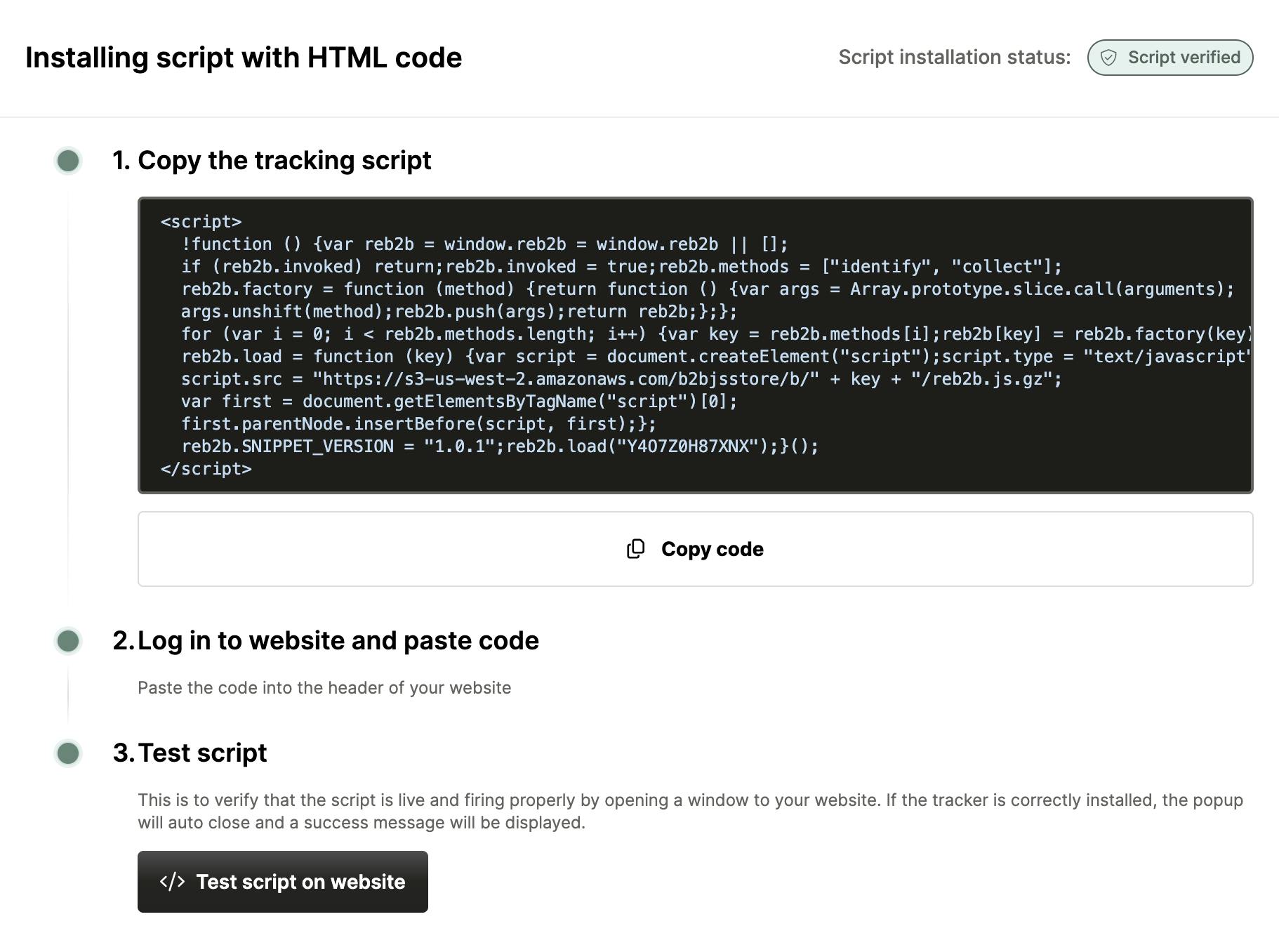Click the Script verified status text

tap(1184, 58)
